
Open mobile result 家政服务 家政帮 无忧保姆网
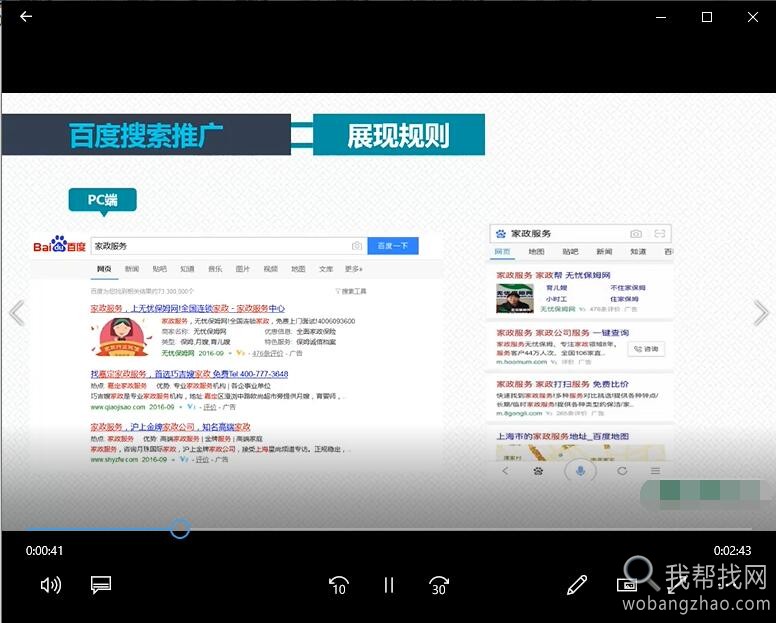[x=553, y=275]
